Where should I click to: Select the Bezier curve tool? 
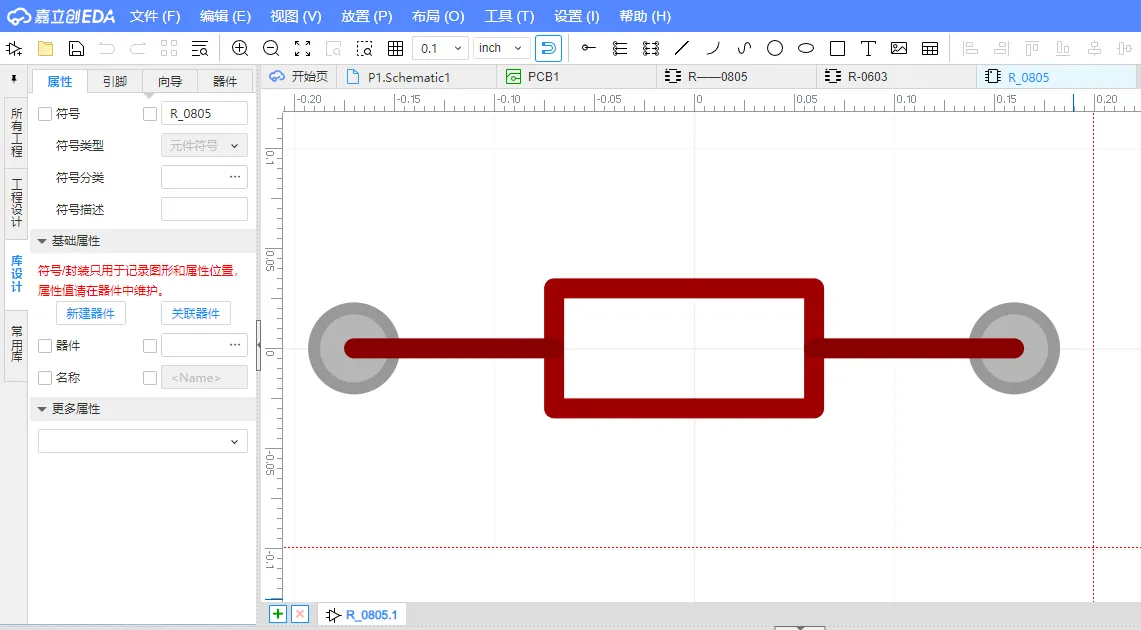pyautogui.click(x=744, y=49)
